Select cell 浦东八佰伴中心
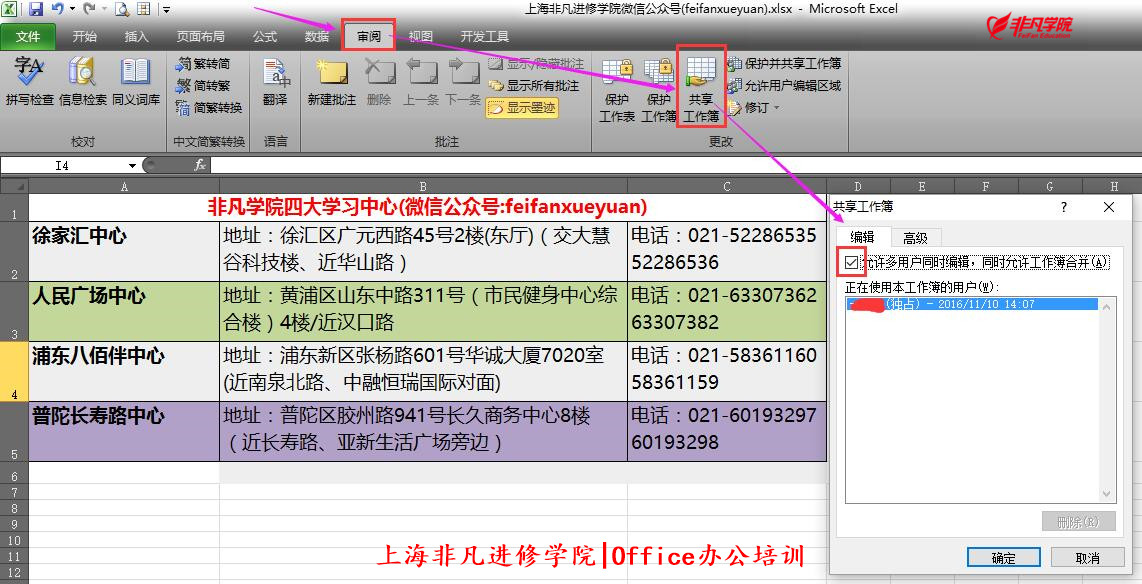The width and height of the screenshot is (1142, 584). pyautogui.click(x=124, y=371)
